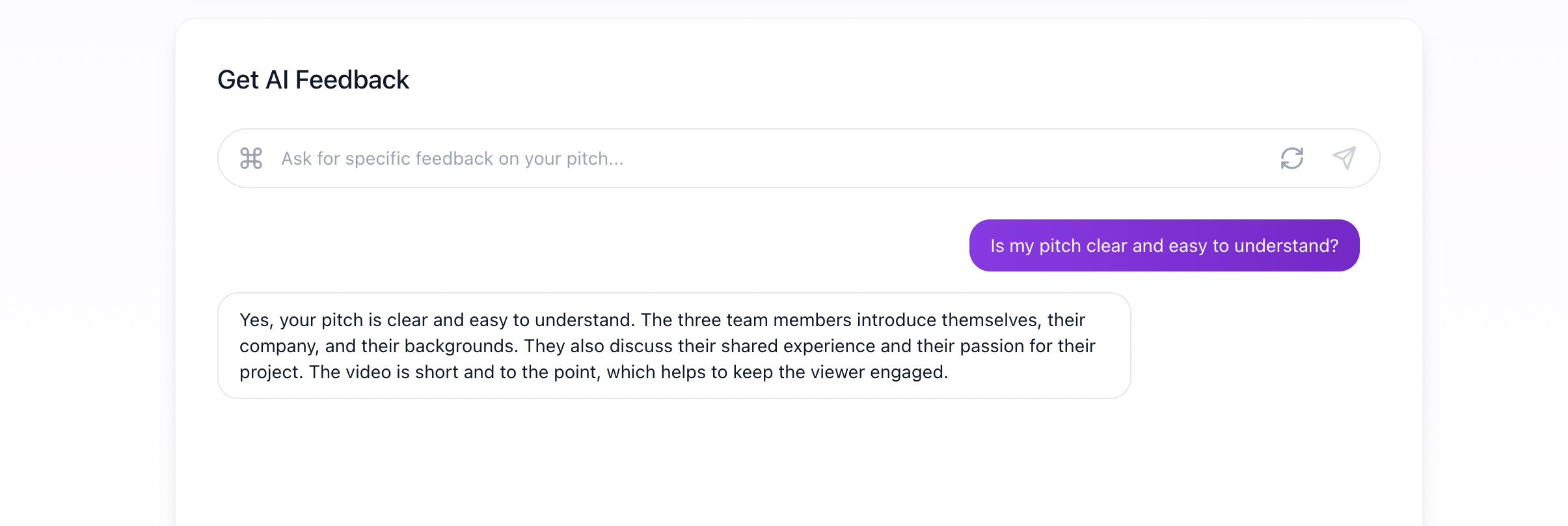Click the word 'Yes' starting the AI reply
1568x526 pixels.
tap(254, 320)
